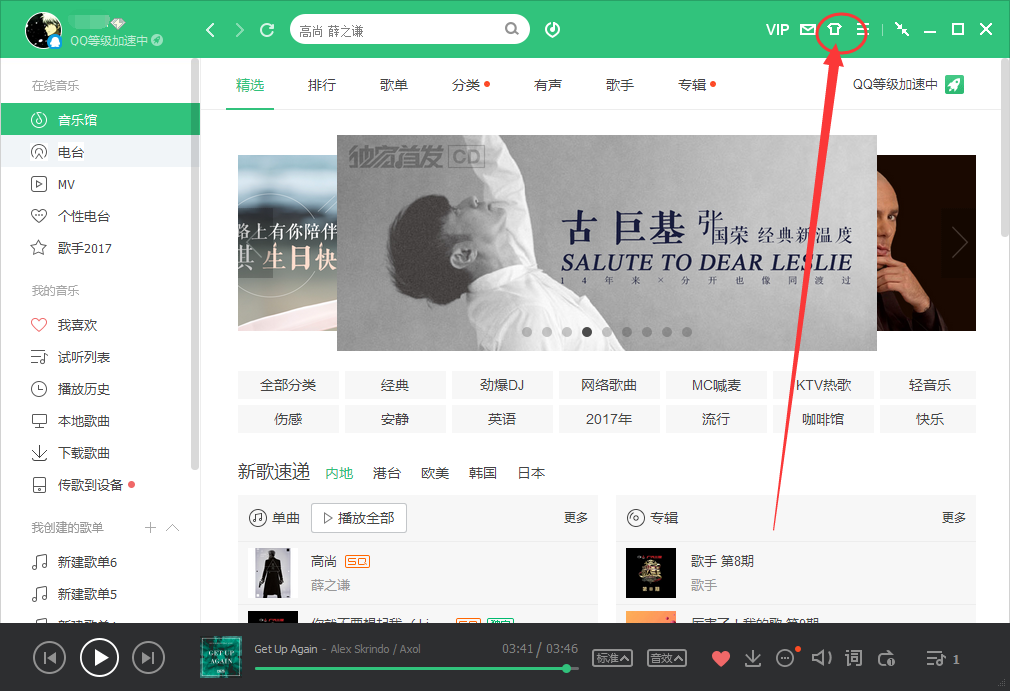The height and width of the screenshot is (691, 1010).
Task: Open the message center envelope icon
Action: 805,29
